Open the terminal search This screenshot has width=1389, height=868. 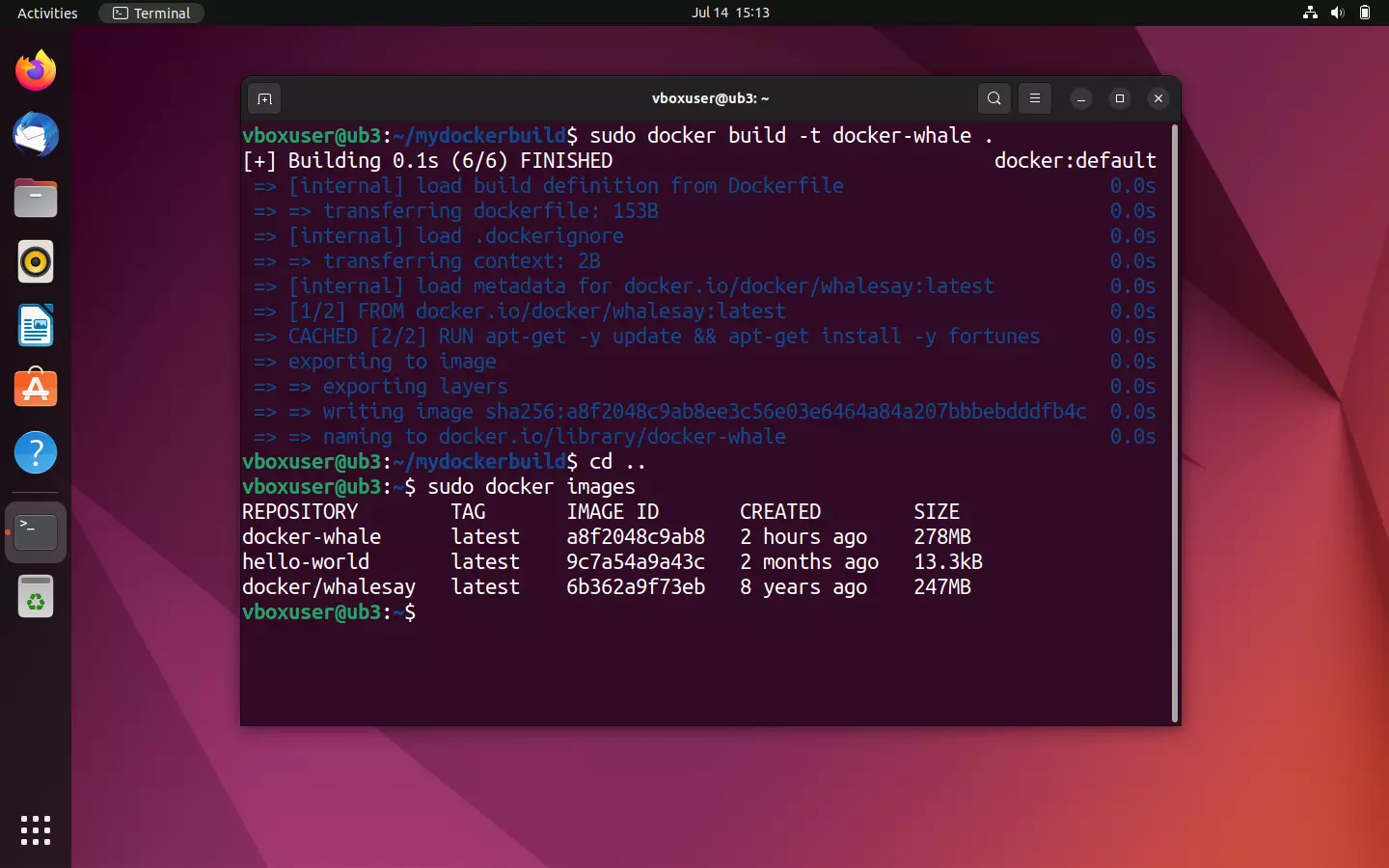click(994, 98)
